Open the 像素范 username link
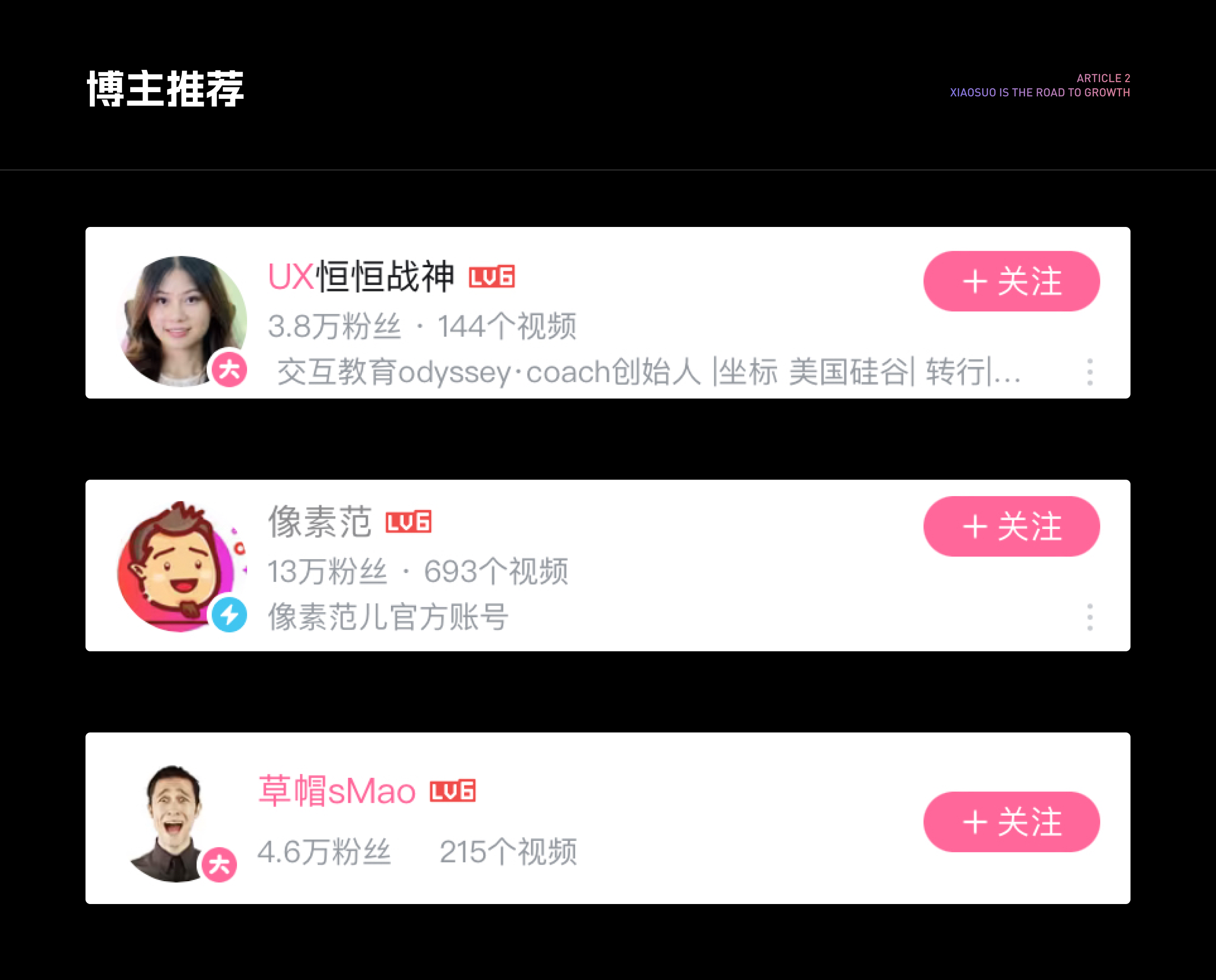Viewport: 1216px width, 980px height. click(x=319, y=522)
